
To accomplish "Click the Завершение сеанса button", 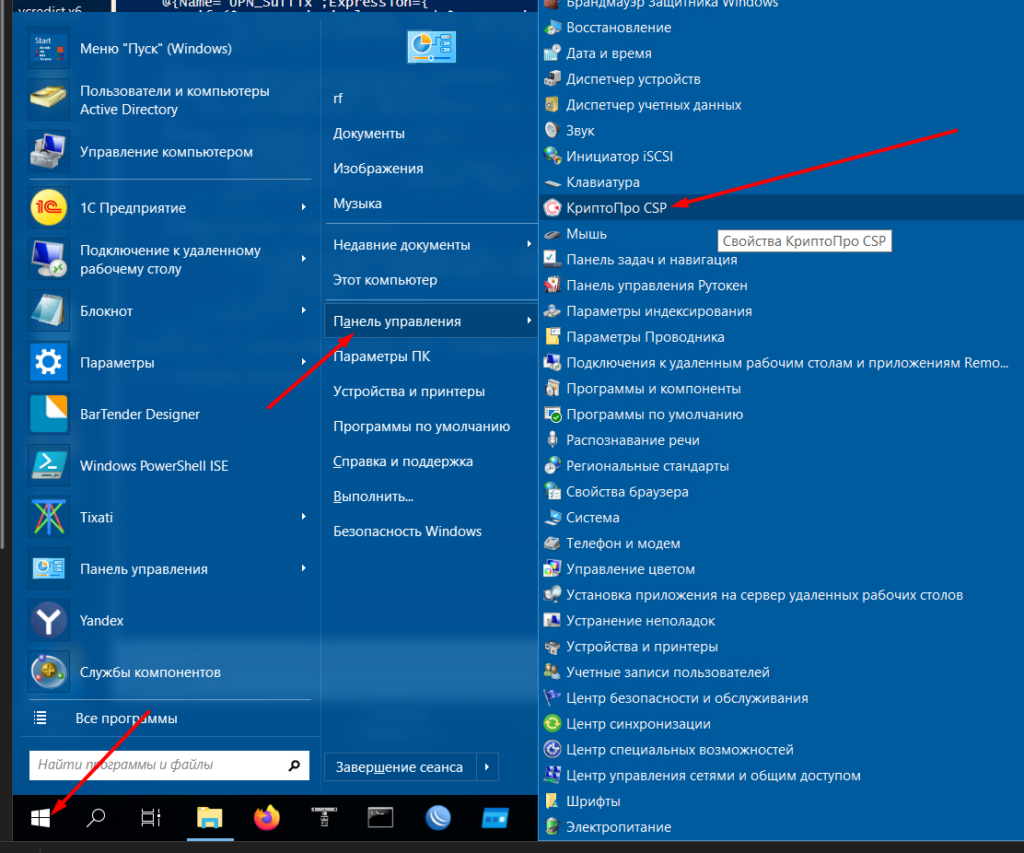I will click(x=399, y=767).
